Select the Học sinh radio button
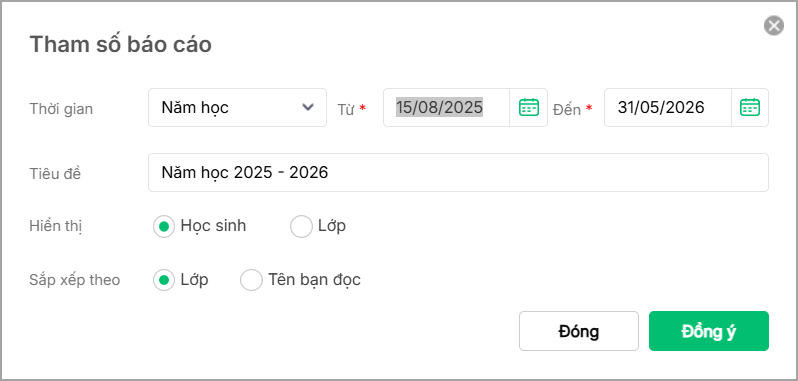This screenshot has width=798, height=381. point(164,226)
